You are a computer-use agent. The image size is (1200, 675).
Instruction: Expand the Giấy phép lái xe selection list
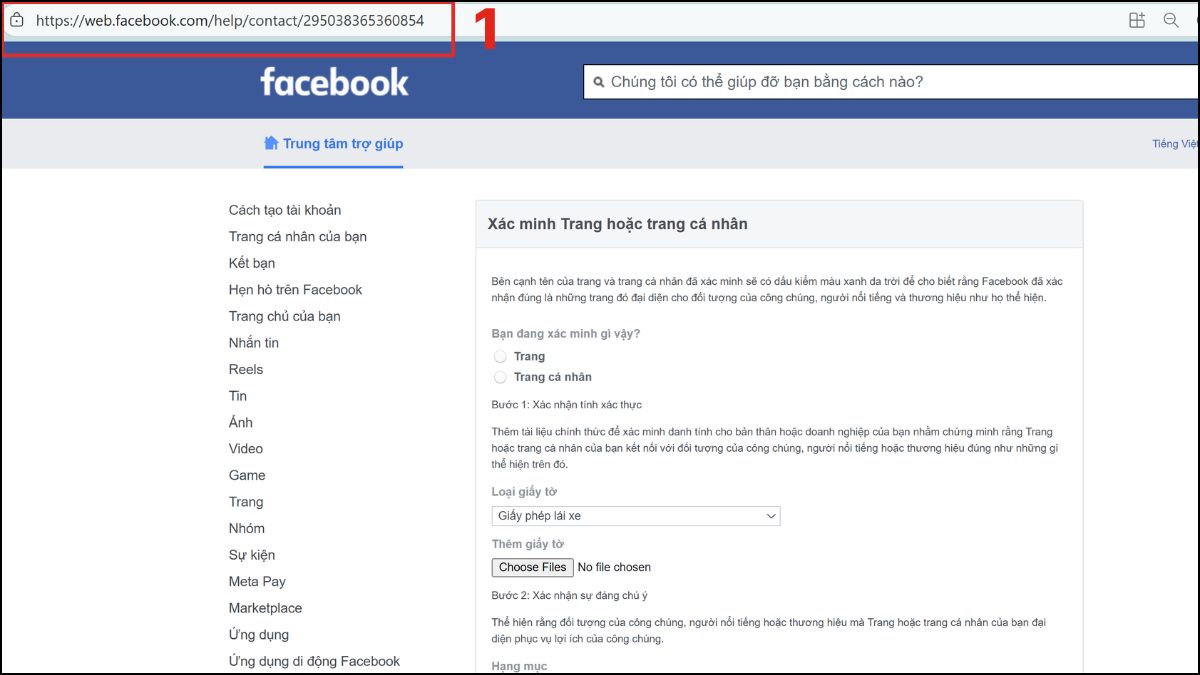(x=770, y=515)
